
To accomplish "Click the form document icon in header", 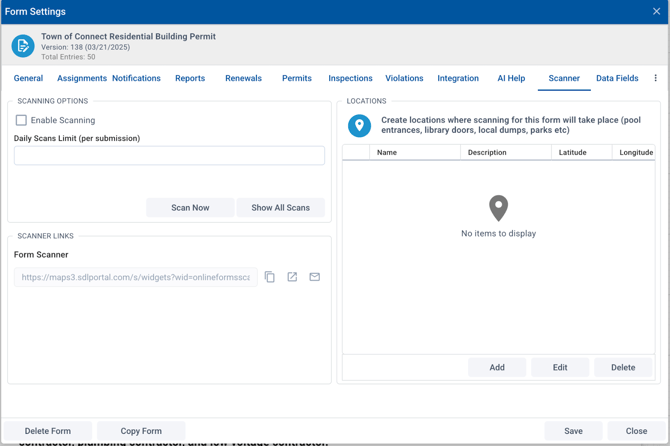I will [22, 46].
